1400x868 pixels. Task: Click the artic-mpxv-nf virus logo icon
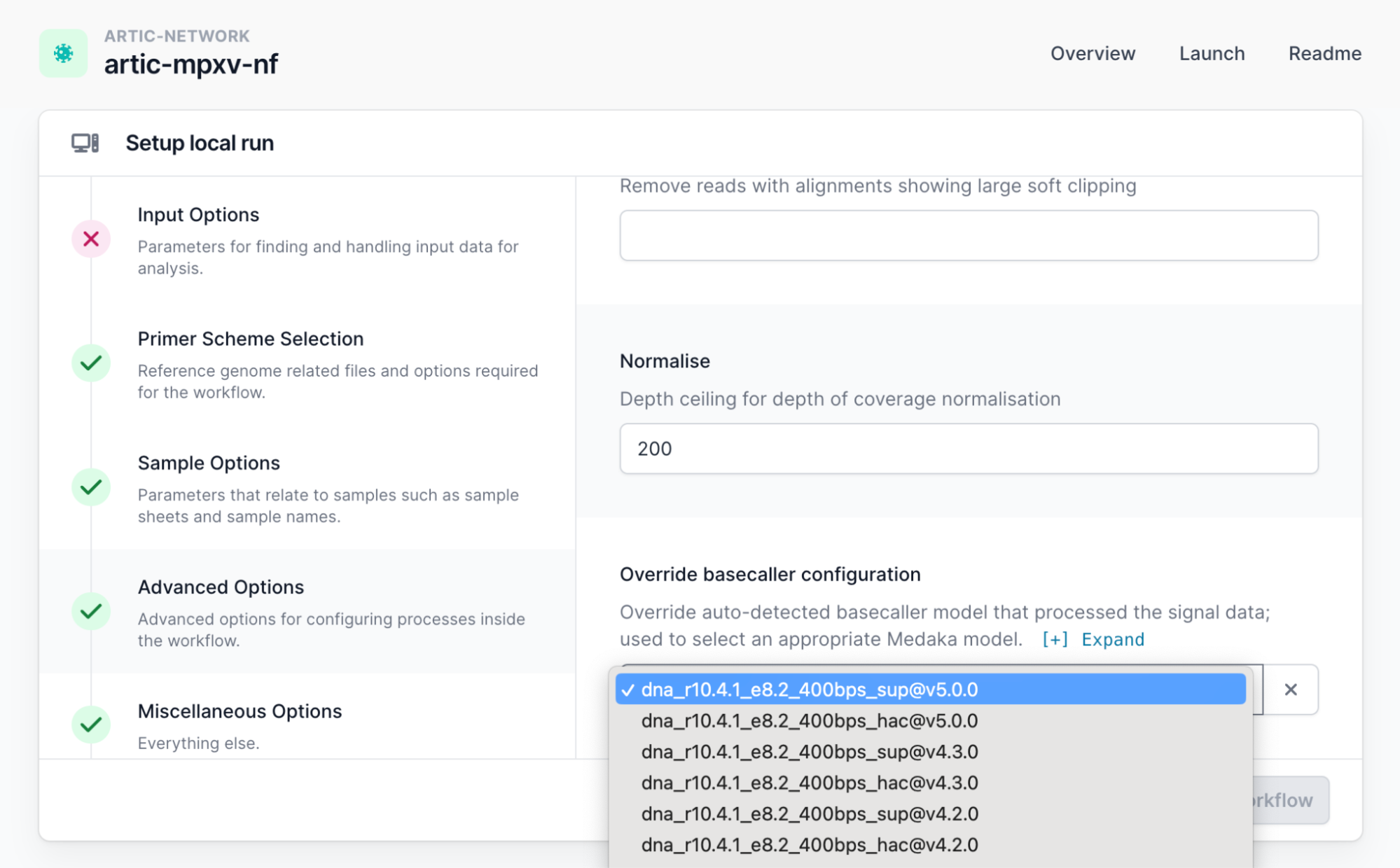[63, 53]
